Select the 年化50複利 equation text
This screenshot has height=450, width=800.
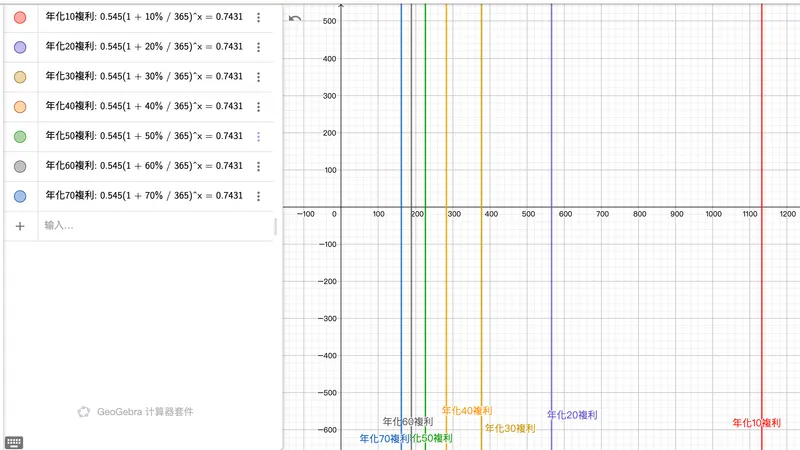(144, 136)
